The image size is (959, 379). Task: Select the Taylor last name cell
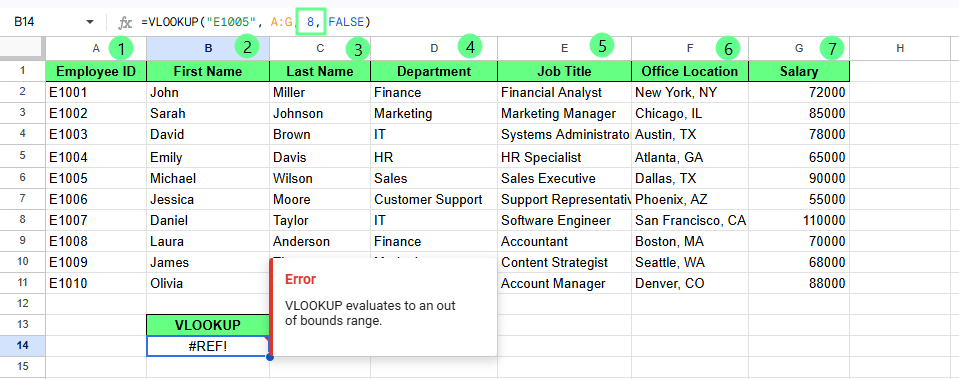click(320, 220)
